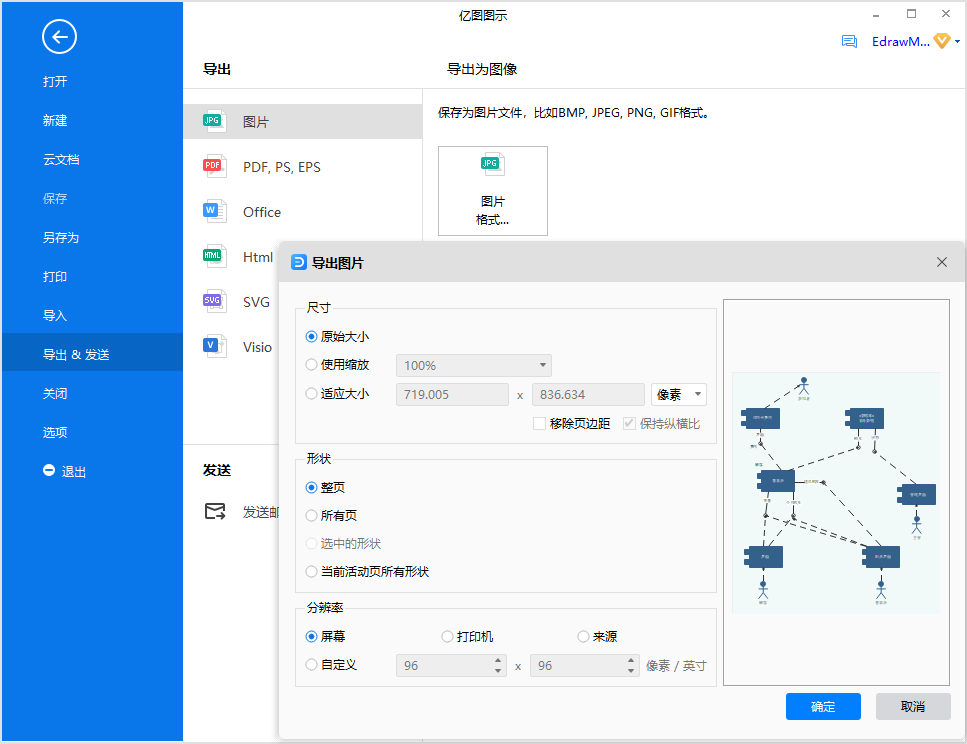Click the Word icon next to Office
967x744 pixels.
(x=214, y=212)
